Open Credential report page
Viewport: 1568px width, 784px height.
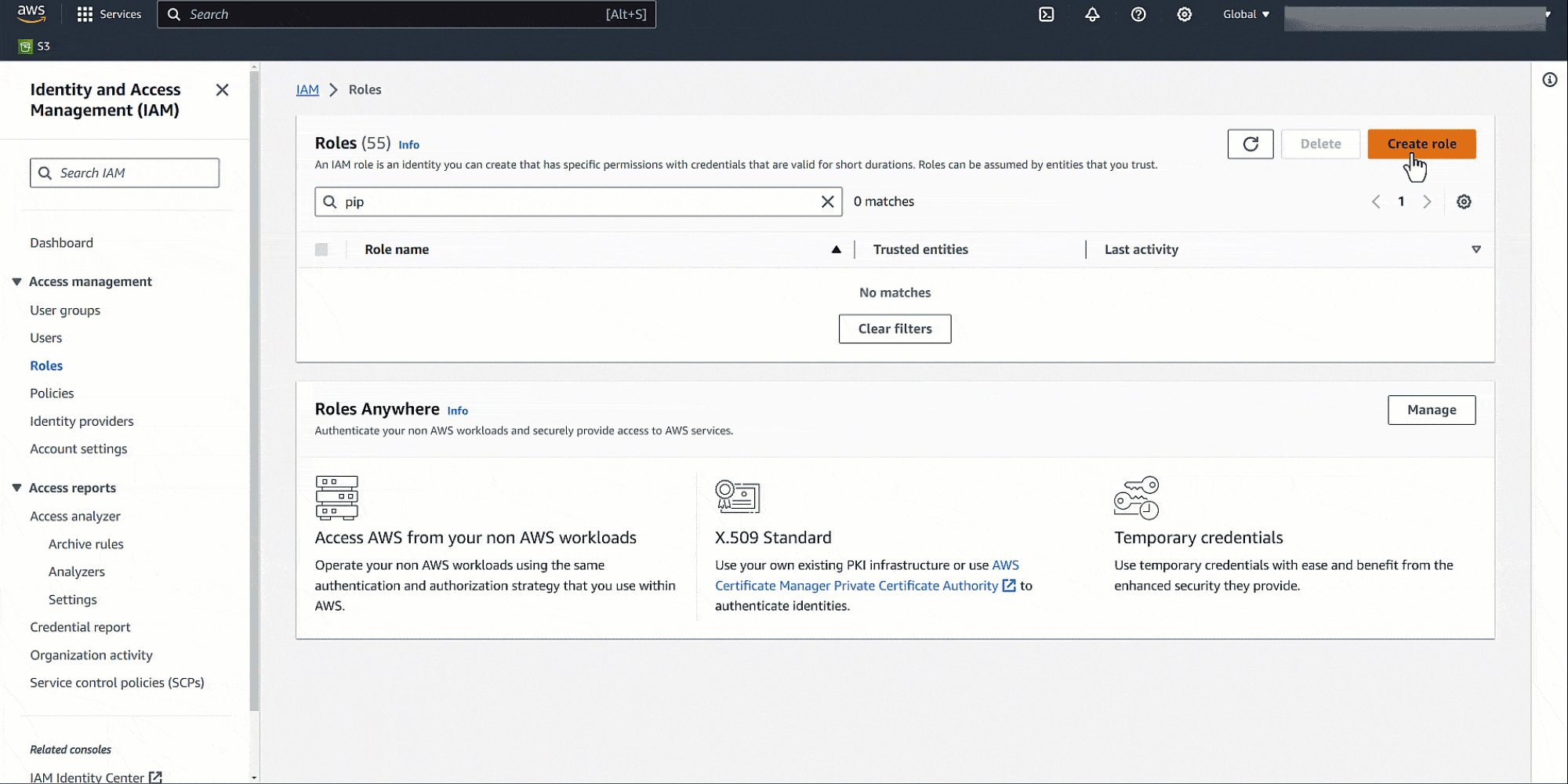click(x=80, y=627)
